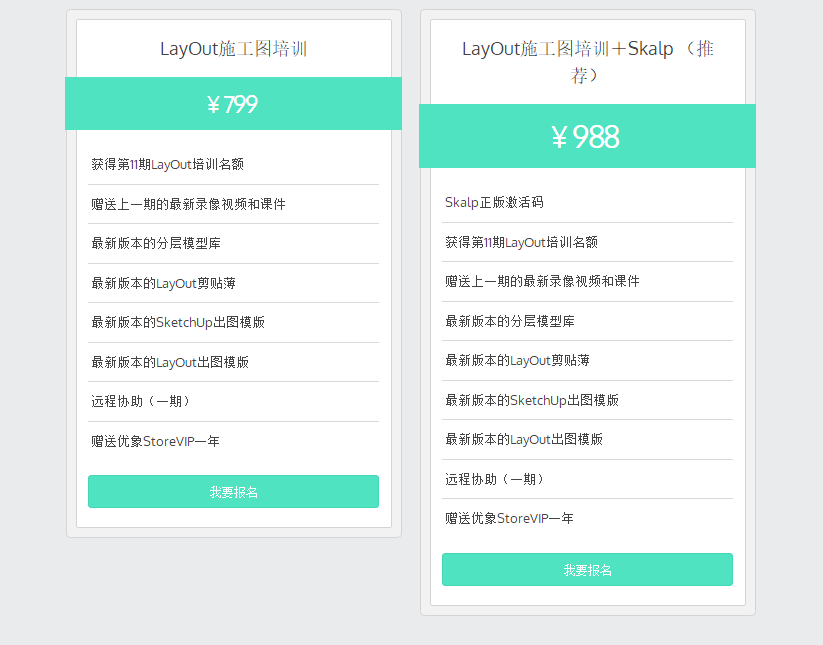Choose 最新版本的分层模型库 in the ¥799 plan
Screen dimensions: 823x645
tap(163, 244)
